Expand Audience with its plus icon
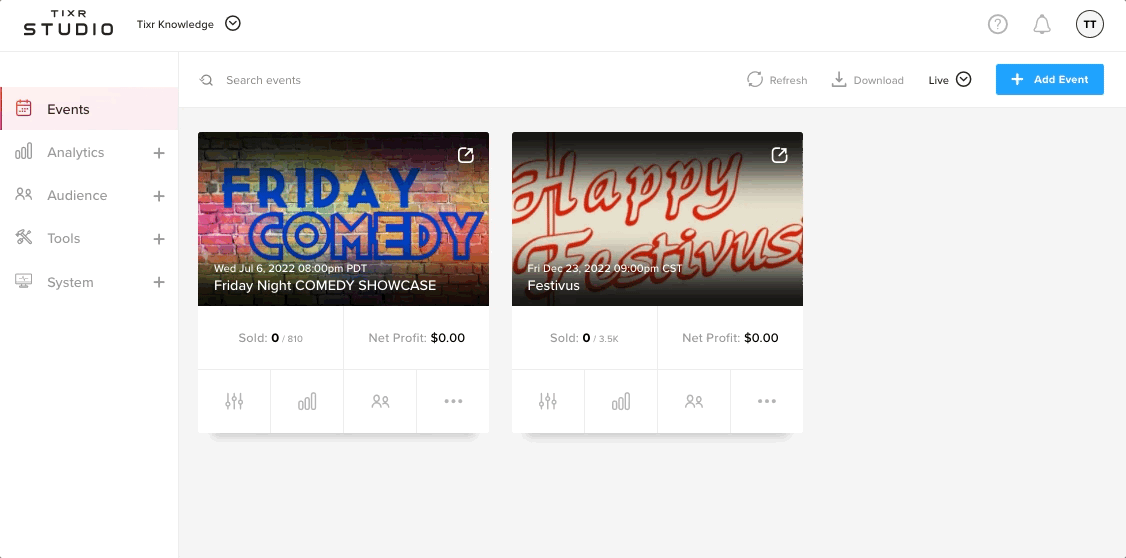Screen dimensions: 1126x558 (159, 196)
